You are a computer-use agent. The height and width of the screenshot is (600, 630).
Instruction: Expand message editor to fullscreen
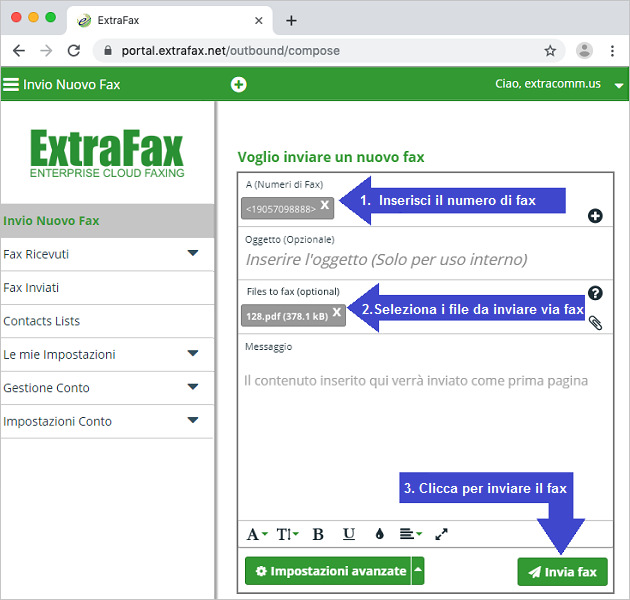click(441, 534)
